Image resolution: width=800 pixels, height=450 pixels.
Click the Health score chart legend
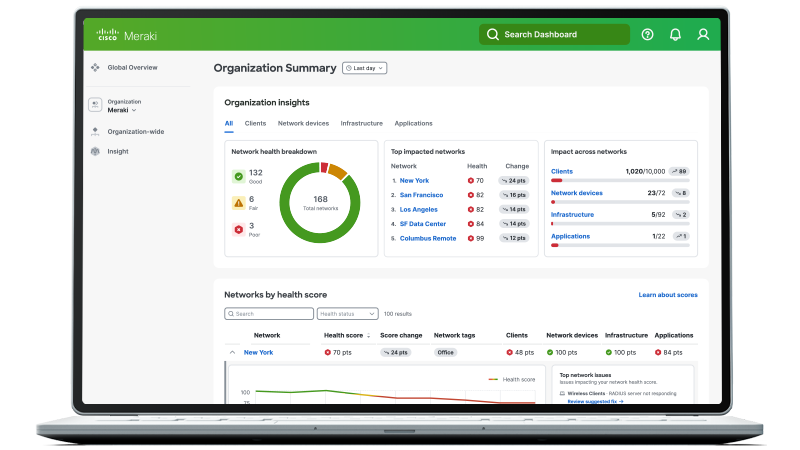(x=512, y=380)
